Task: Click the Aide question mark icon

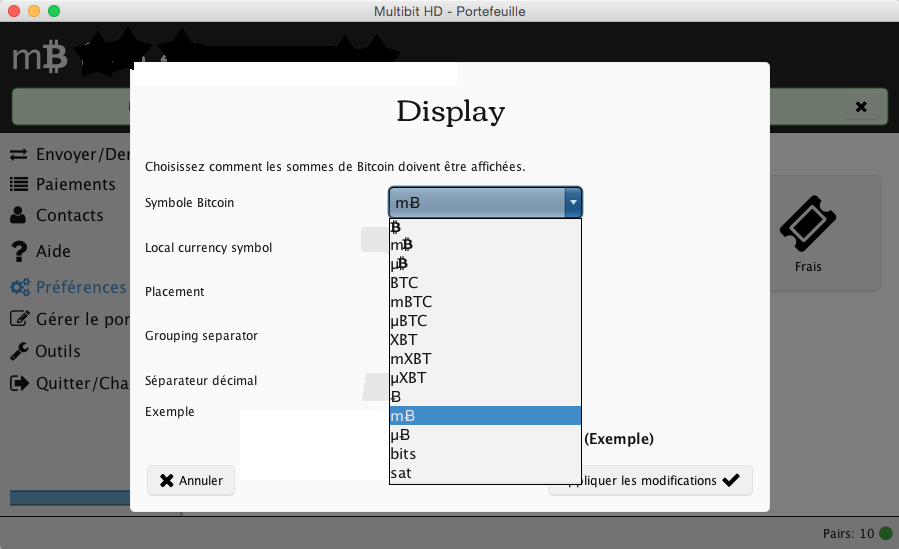Action: coord(19,251)
